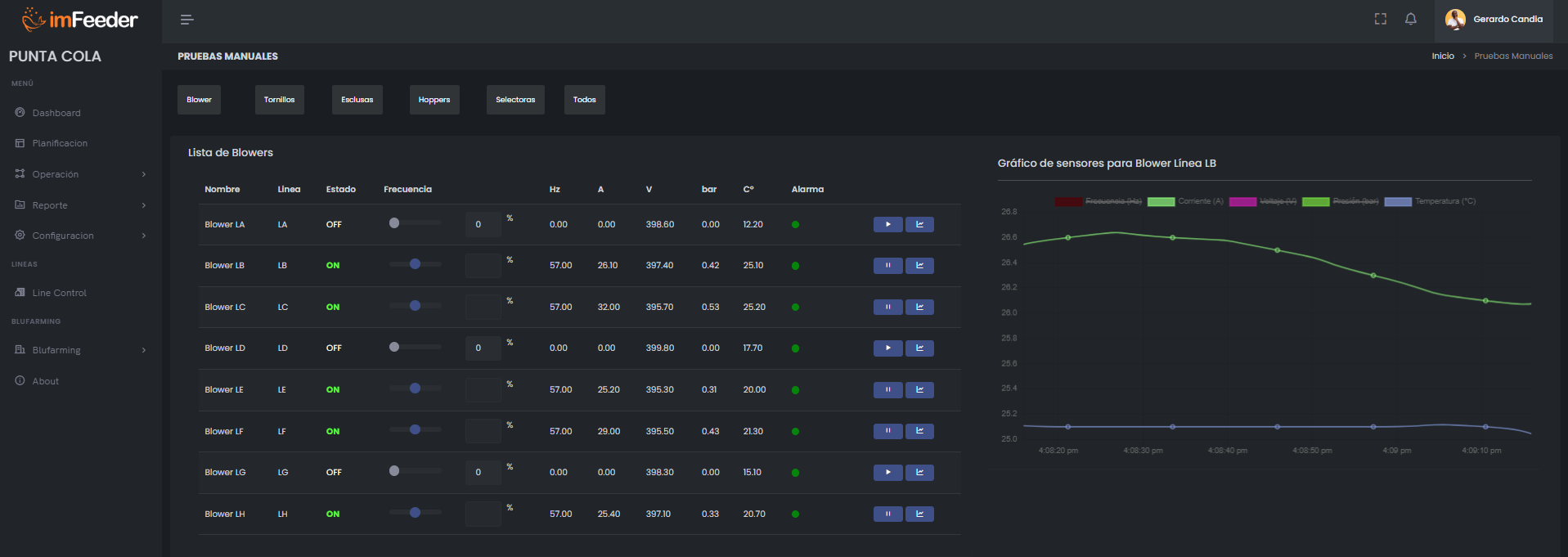Open the notifications bell
The height and width of the screenshot is (557, 1568).
click(1411, 19)
